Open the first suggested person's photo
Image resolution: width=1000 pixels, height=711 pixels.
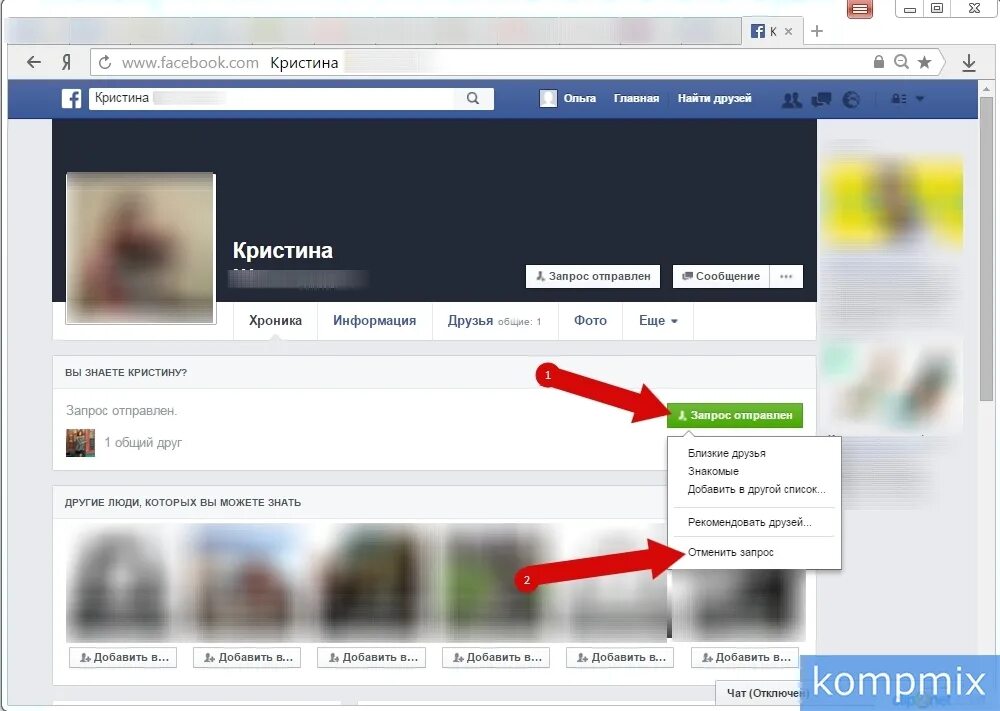pyautogui.click(x=121, y=582)
